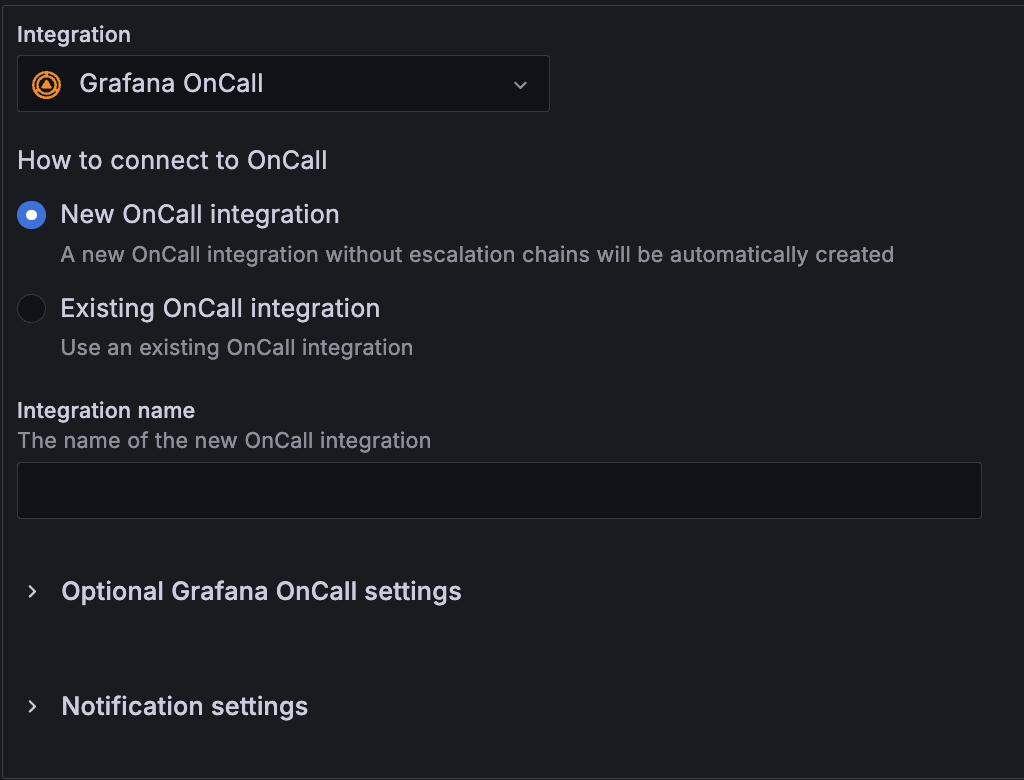Screen dimensions: 1024x780
Task: Expand the Notification settings section
Action: coord(184,706)
